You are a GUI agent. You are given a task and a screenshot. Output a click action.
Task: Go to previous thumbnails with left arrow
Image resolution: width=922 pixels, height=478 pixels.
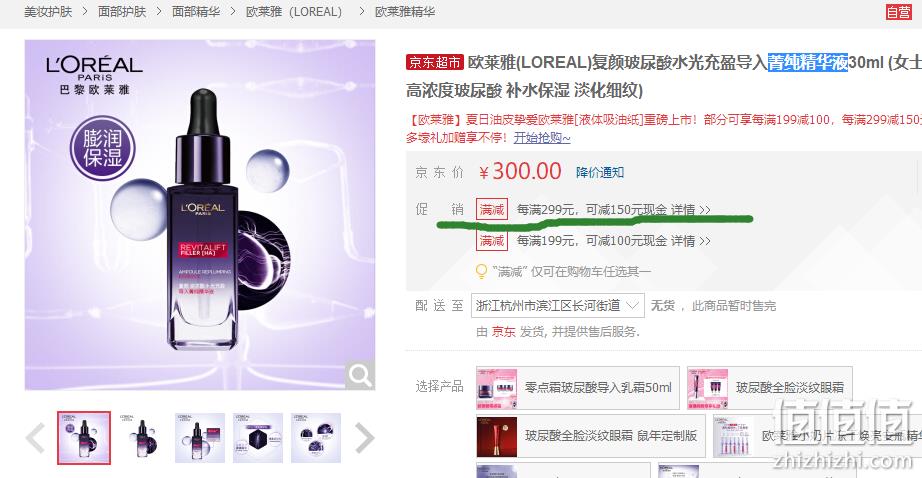[36, 438]
